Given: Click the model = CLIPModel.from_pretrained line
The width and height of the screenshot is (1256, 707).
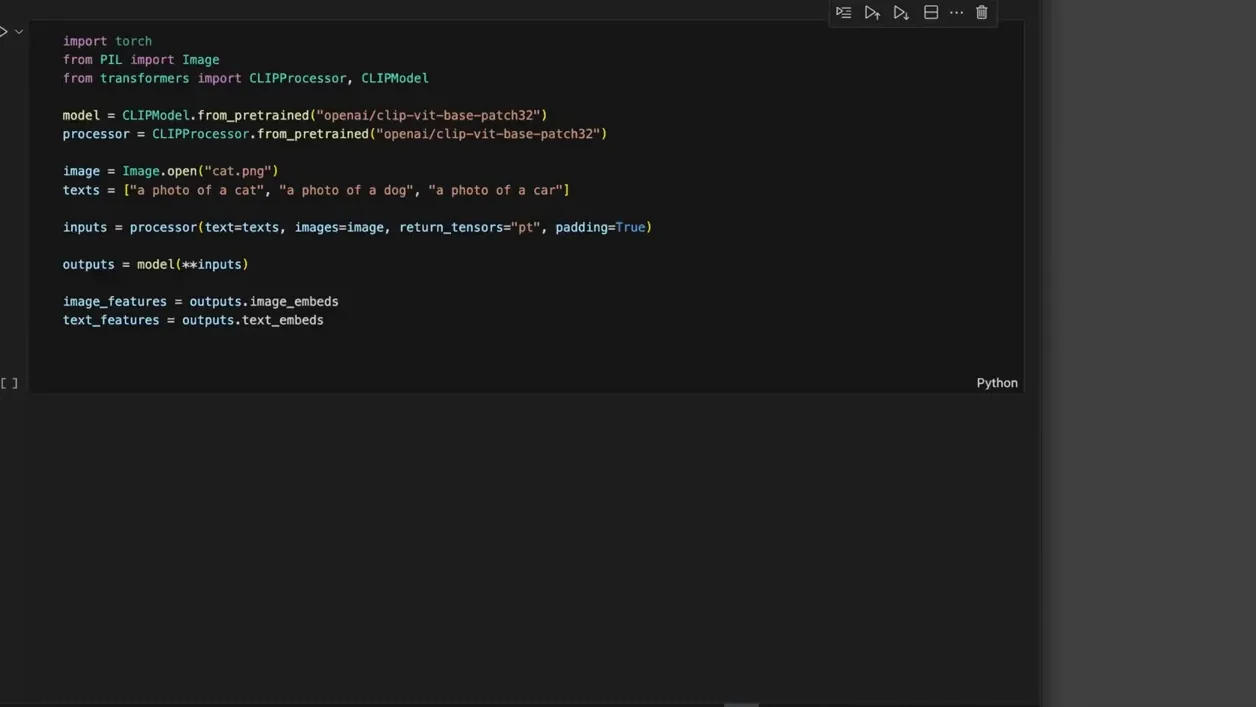Looking at the screenshot, I should 305,115.
